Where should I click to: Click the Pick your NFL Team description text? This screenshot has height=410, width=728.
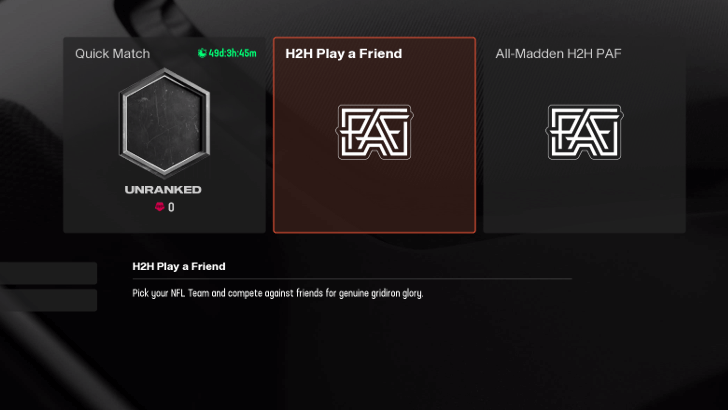[x=278, y=293]
